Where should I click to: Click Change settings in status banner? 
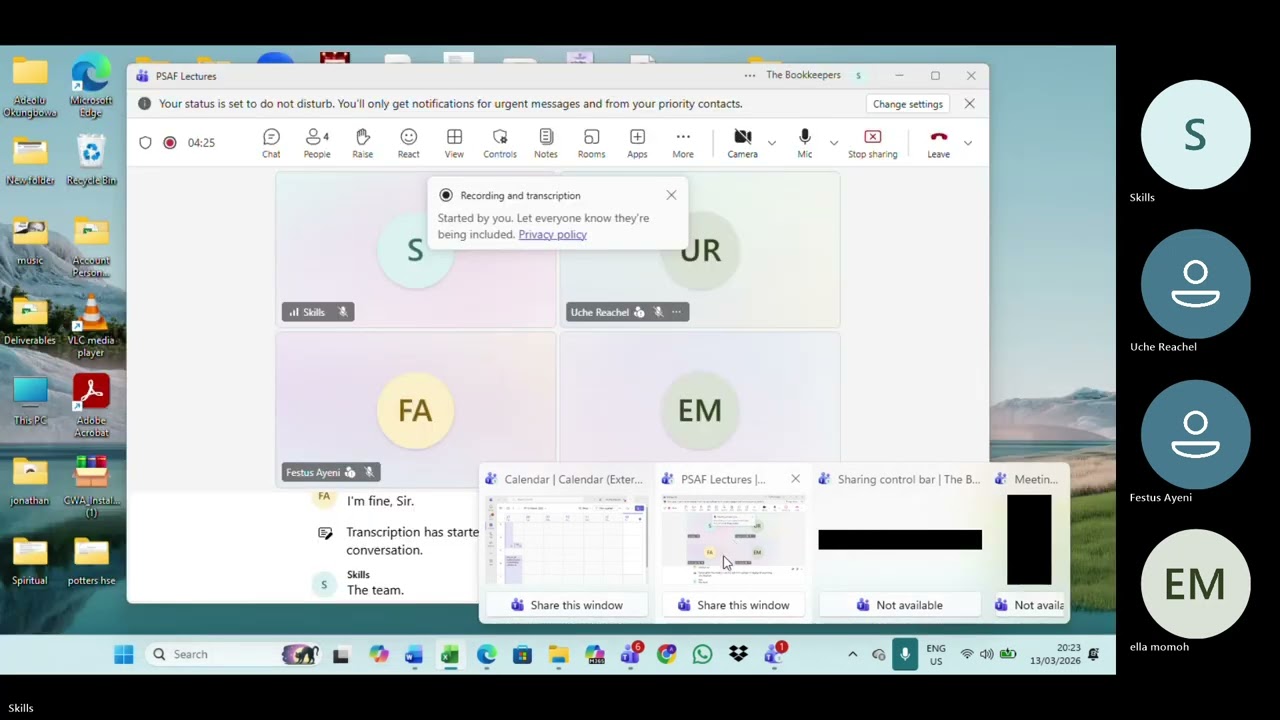pos(908,104)
